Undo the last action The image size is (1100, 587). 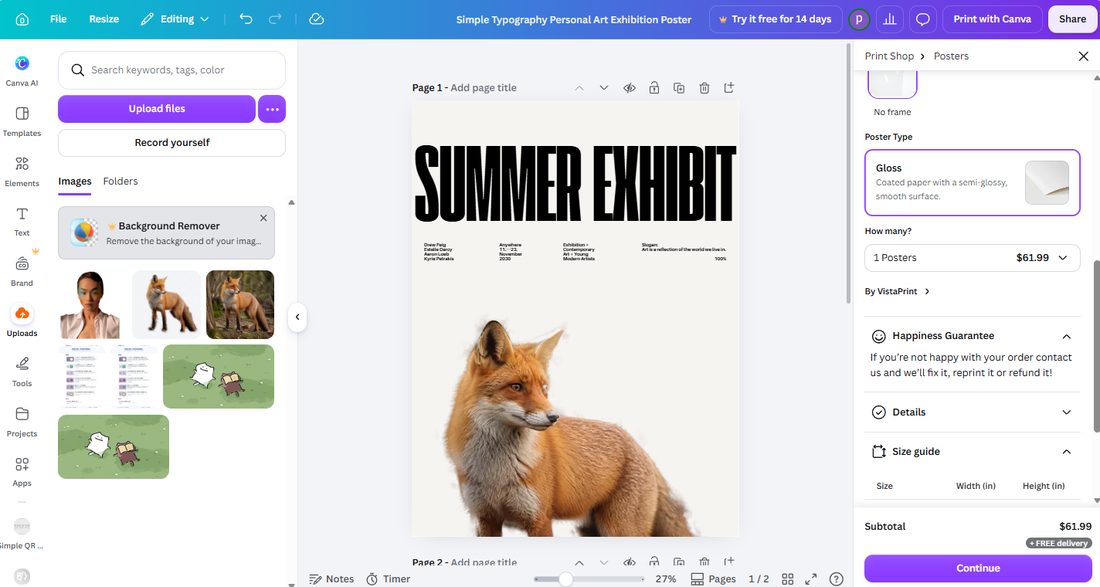pyautogui.click(x=246, y=19)
